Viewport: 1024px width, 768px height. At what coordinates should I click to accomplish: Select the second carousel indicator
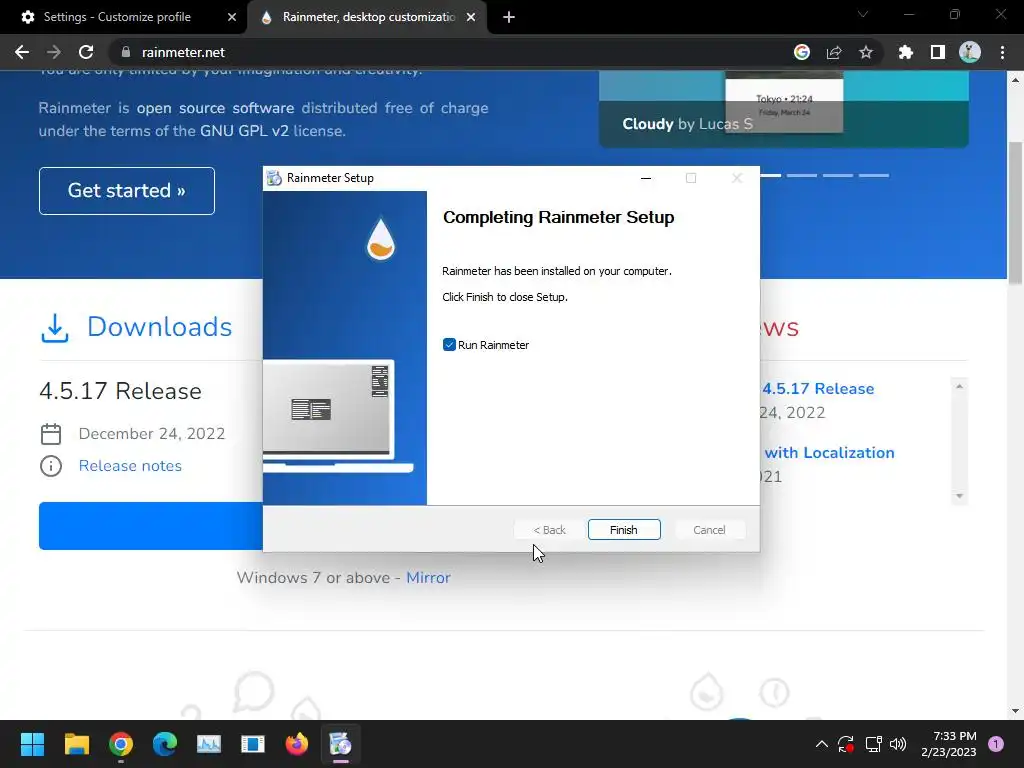(x=801, y=175)
